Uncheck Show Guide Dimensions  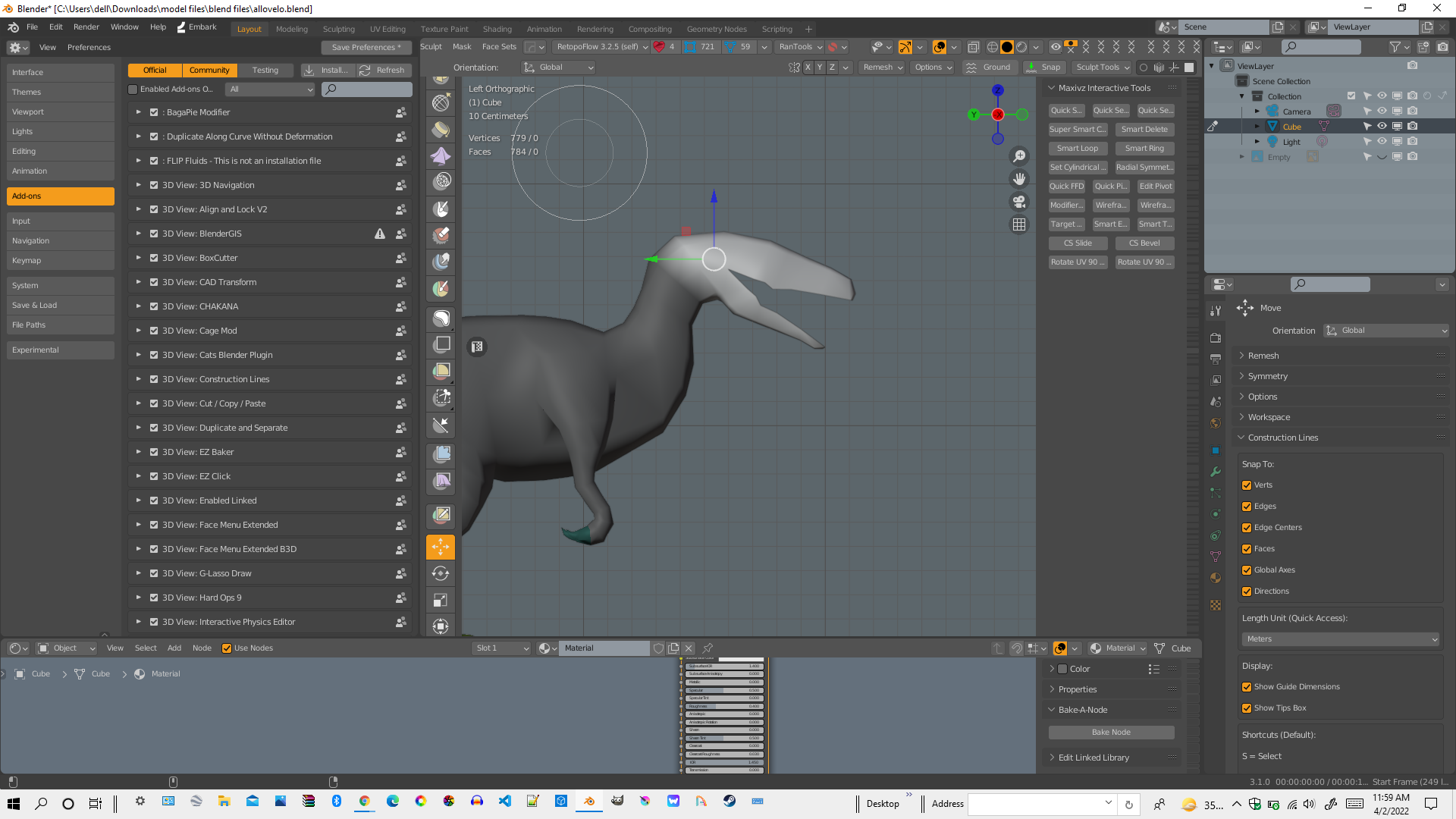1247,687
